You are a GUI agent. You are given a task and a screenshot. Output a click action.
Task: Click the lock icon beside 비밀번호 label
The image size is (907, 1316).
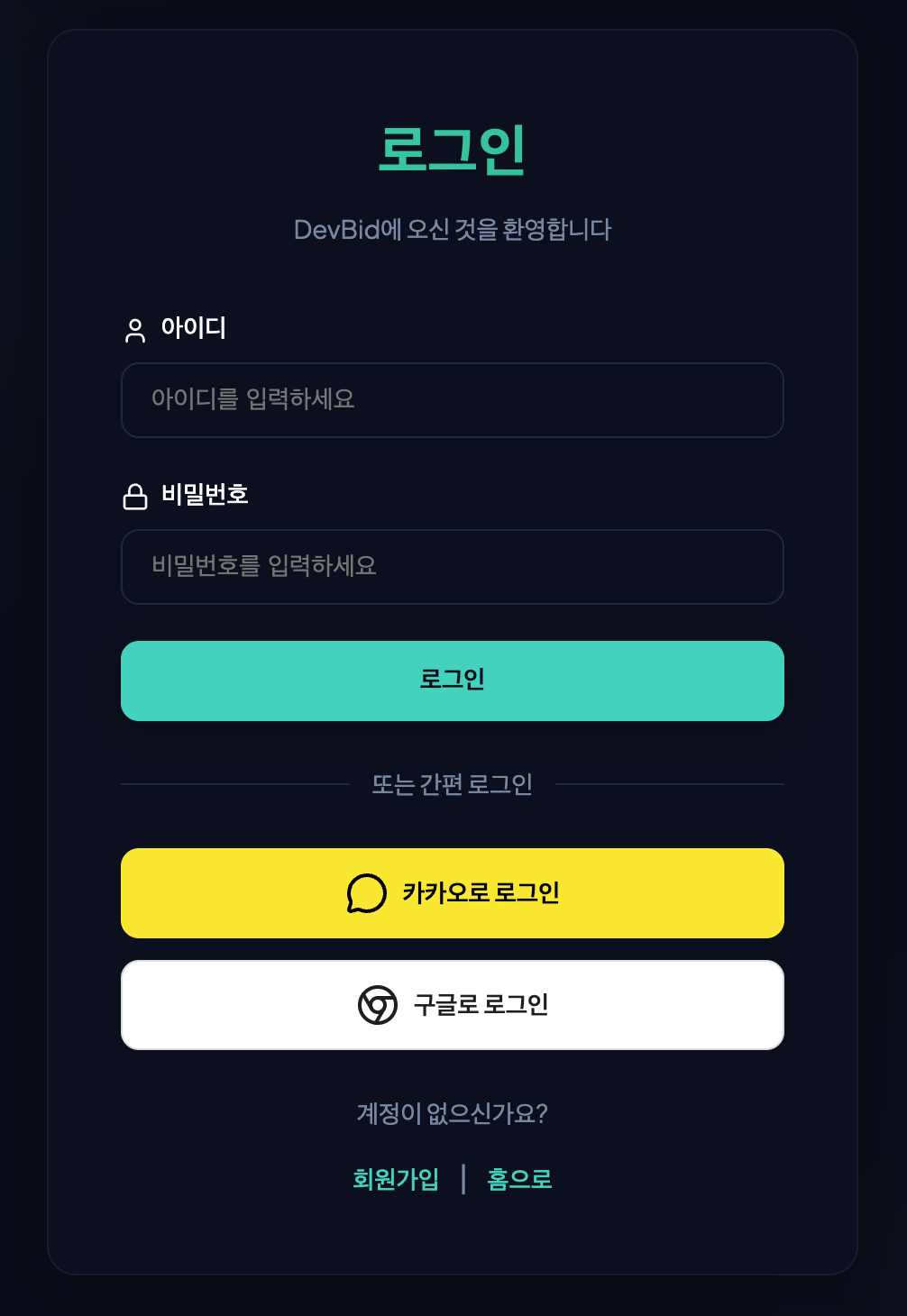(135, 497)
